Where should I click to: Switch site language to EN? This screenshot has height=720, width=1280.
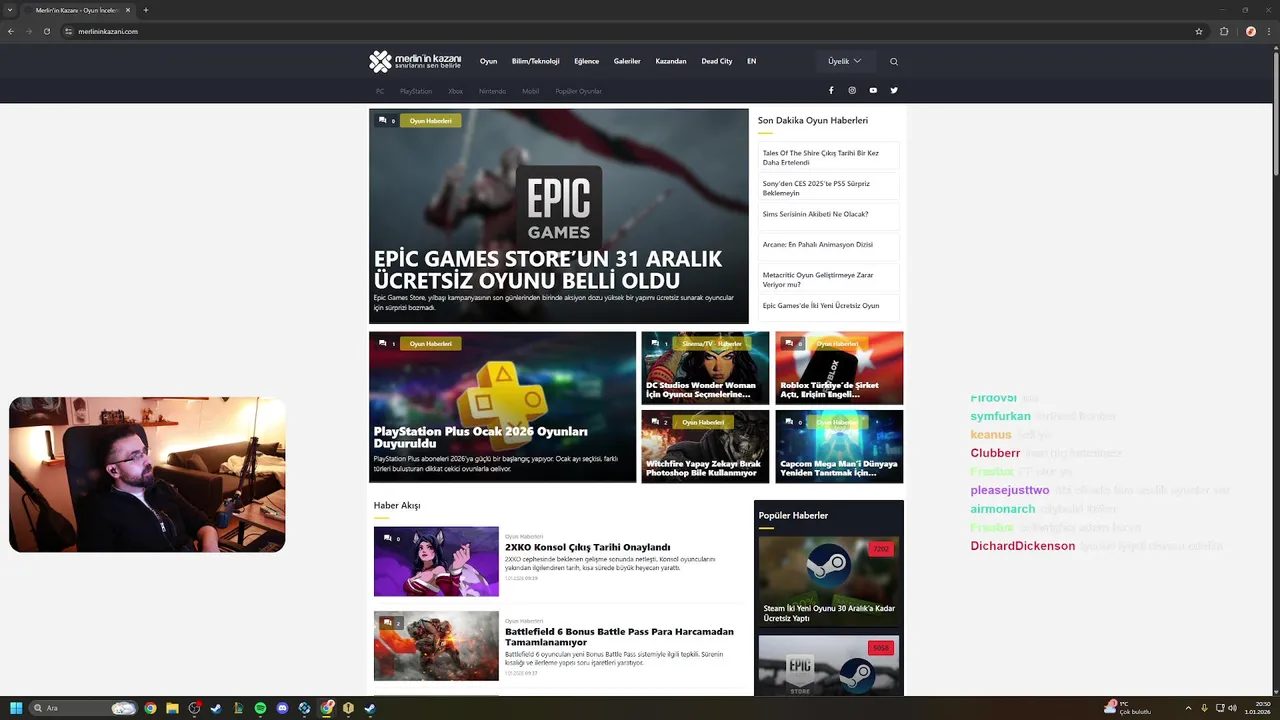(752, 61)
